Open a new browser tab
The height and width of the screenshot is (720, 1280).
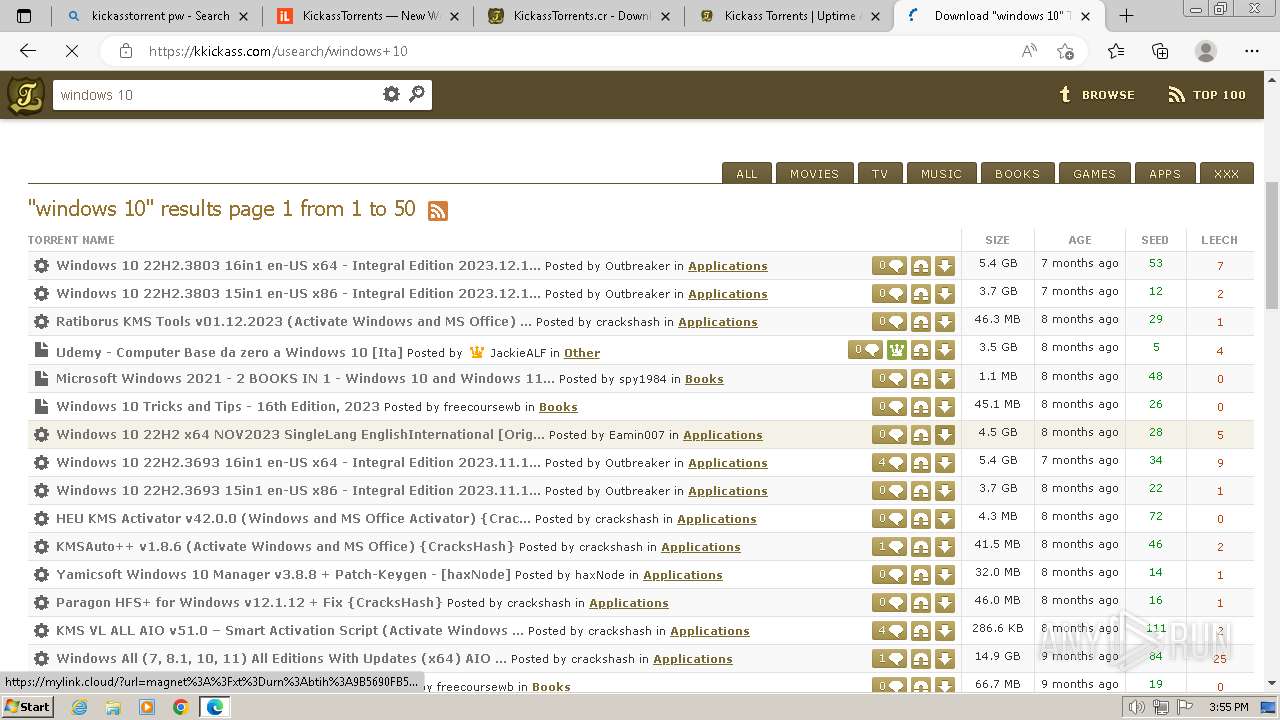1126,15
